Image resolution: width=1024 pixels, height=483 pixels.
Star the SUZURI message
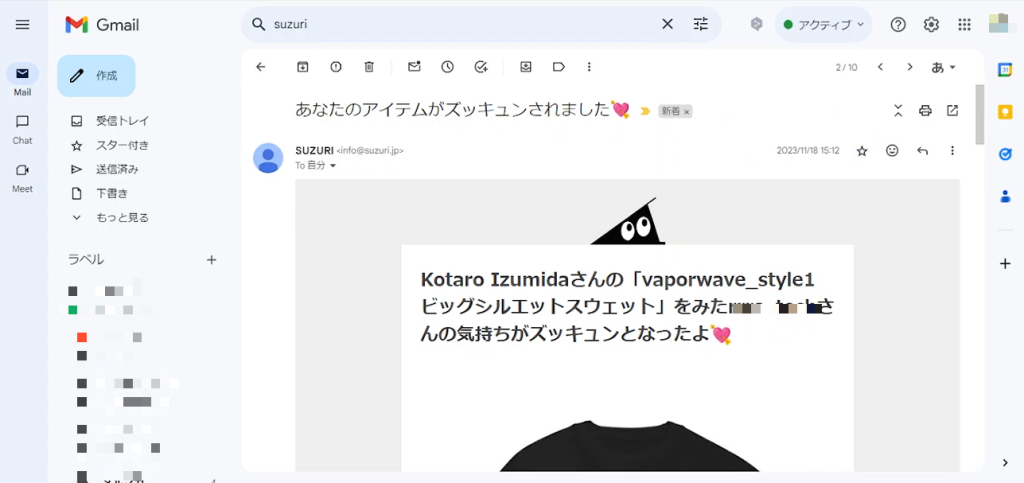(x=862, y=151)
